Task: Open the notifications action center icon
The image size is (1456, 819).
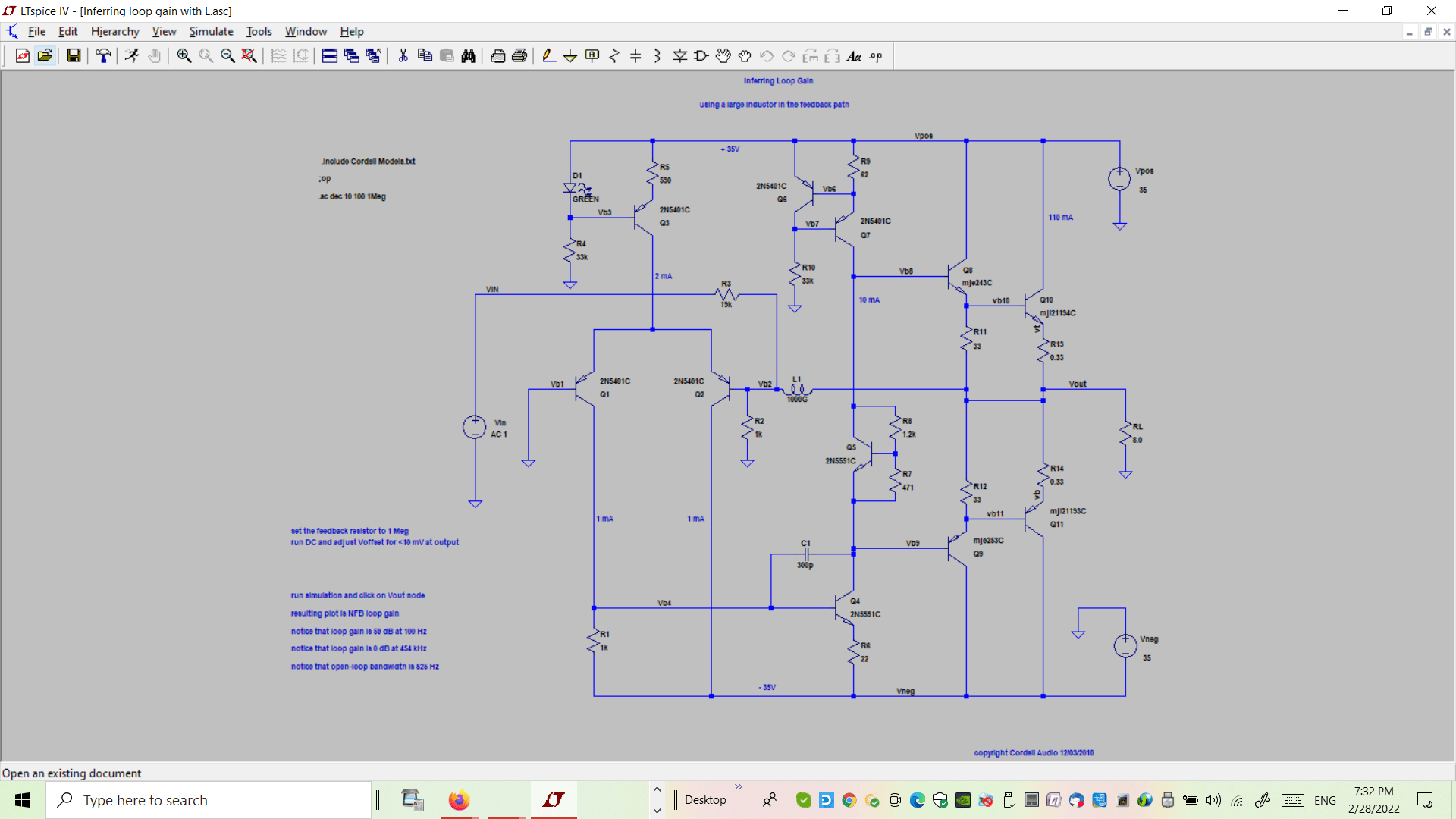Action: click(1425, 800)
